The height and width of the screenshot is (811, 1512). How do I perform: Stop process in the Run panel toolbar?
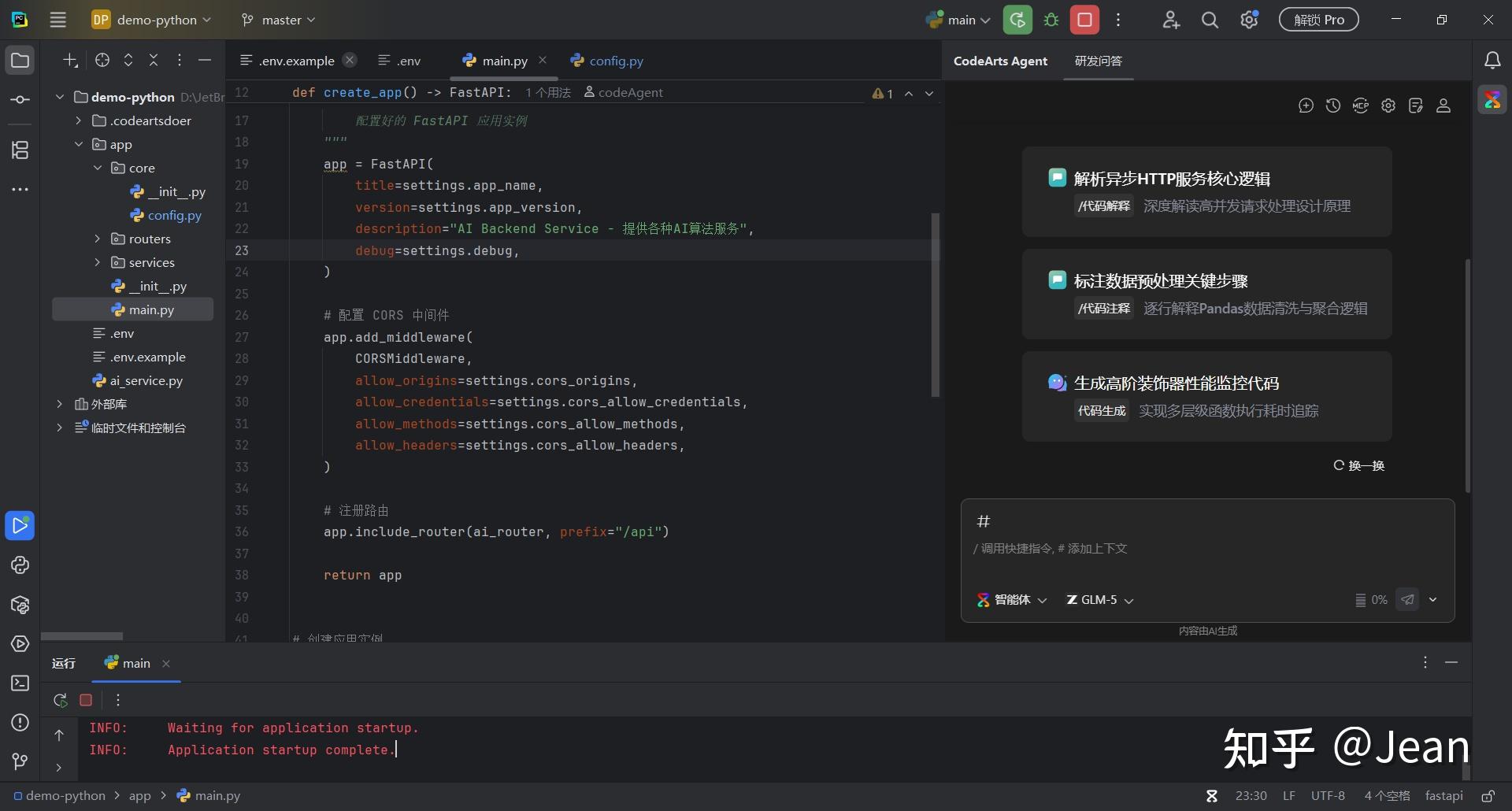pos(86,700)
